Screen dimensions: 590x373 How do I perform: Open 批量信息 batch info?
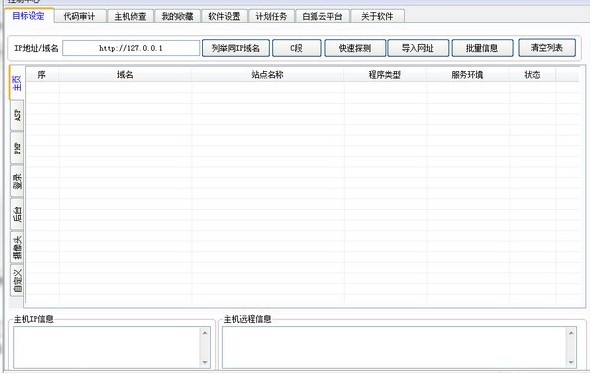point(482,48)
